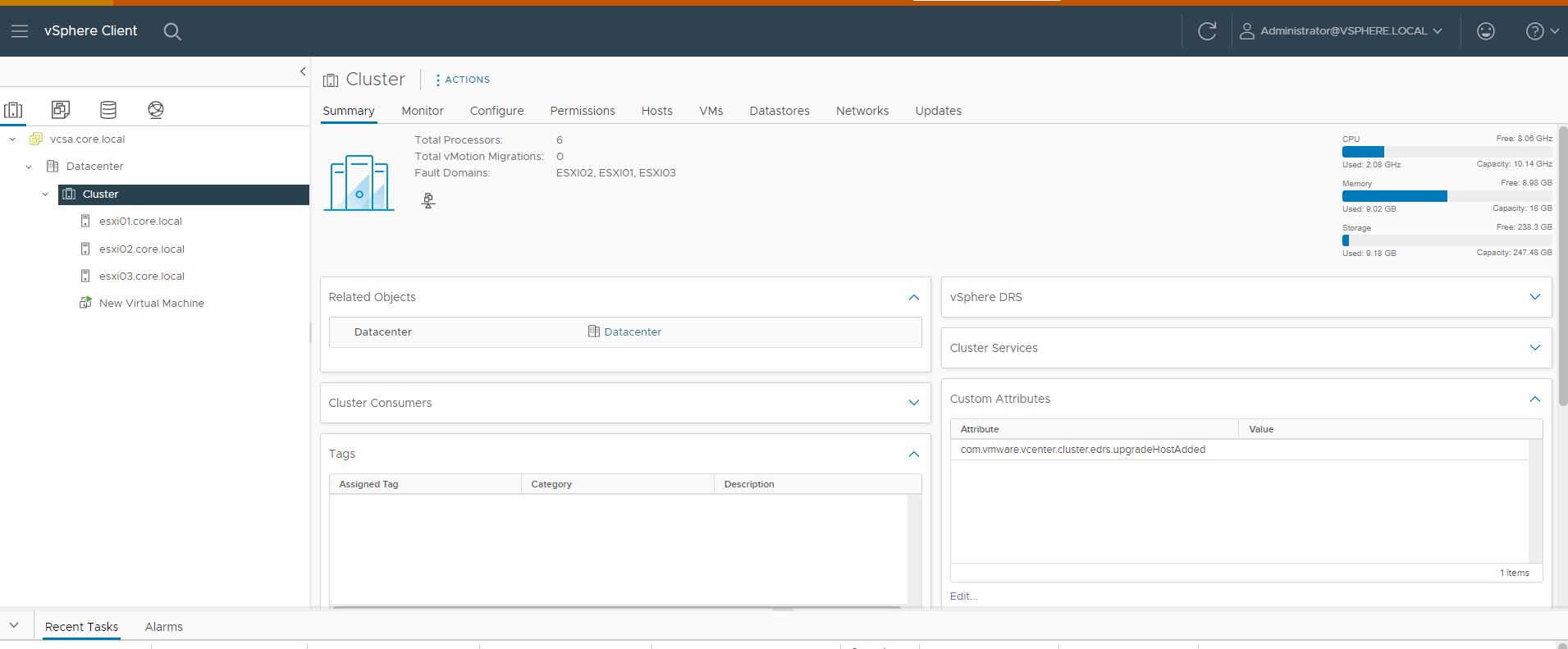The height and width of the screenshot is (649, 1568).
Task: Select esxi03.core.local in the tree
Action: [x=142, y=277]
